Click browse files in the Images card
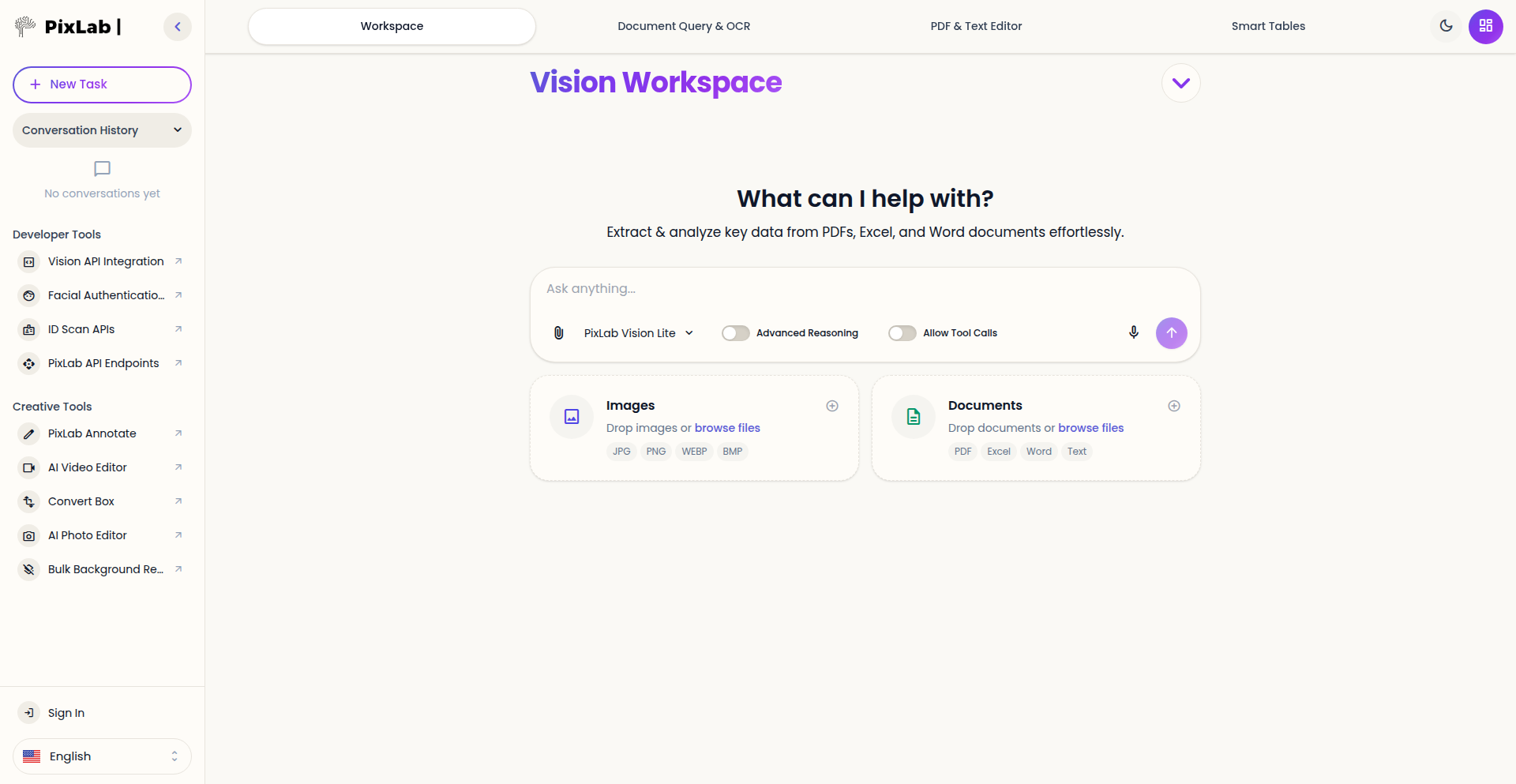Viewport: 1516px width, 784px height. [727, 428]
